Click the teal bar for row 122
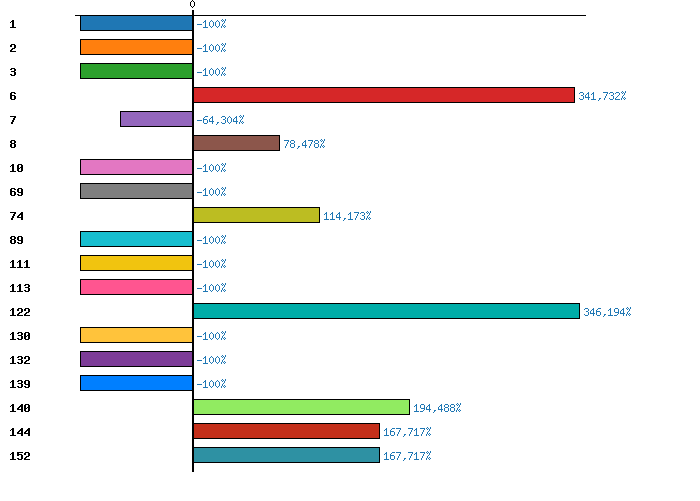 (386, 311)
